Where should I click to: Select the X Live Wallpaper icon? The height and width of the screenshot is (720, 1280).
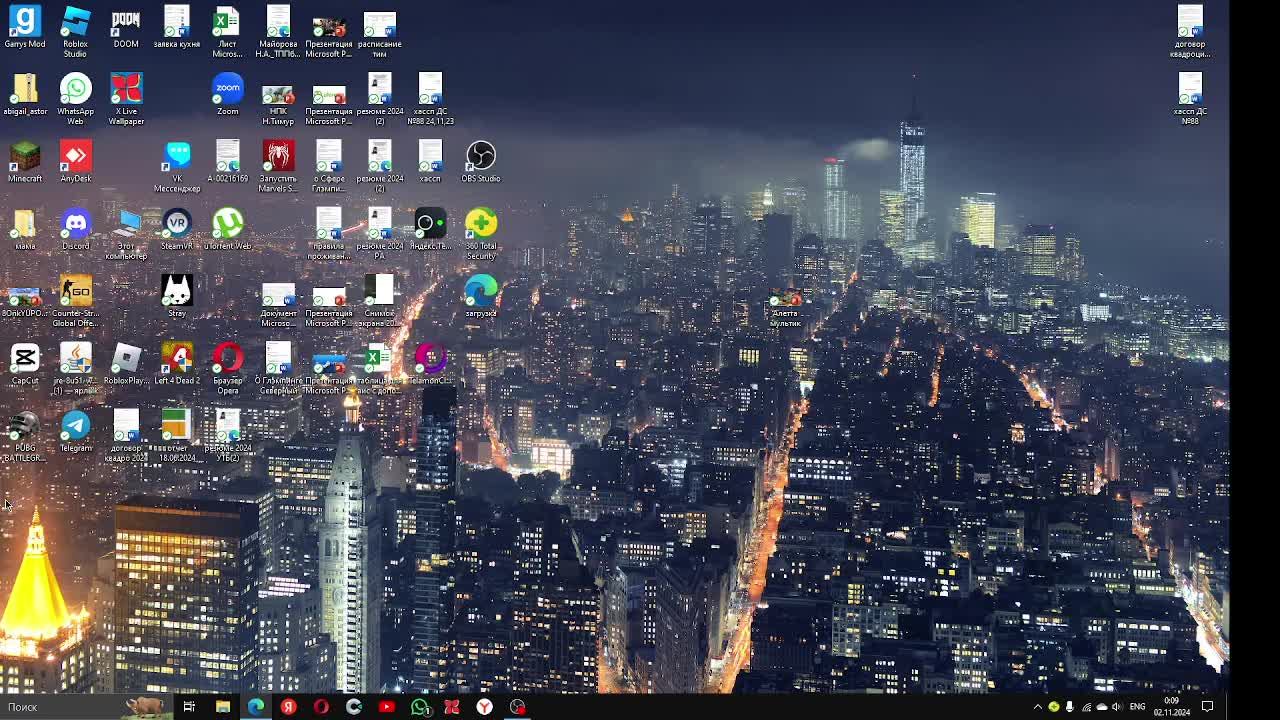[126, 99]
